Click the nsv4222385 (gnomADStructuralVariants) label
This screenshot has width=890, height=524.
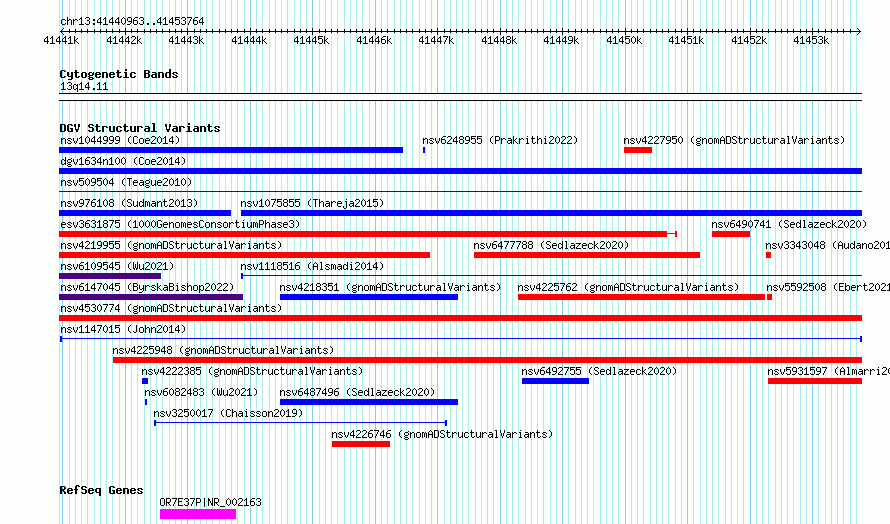point(252,371)
